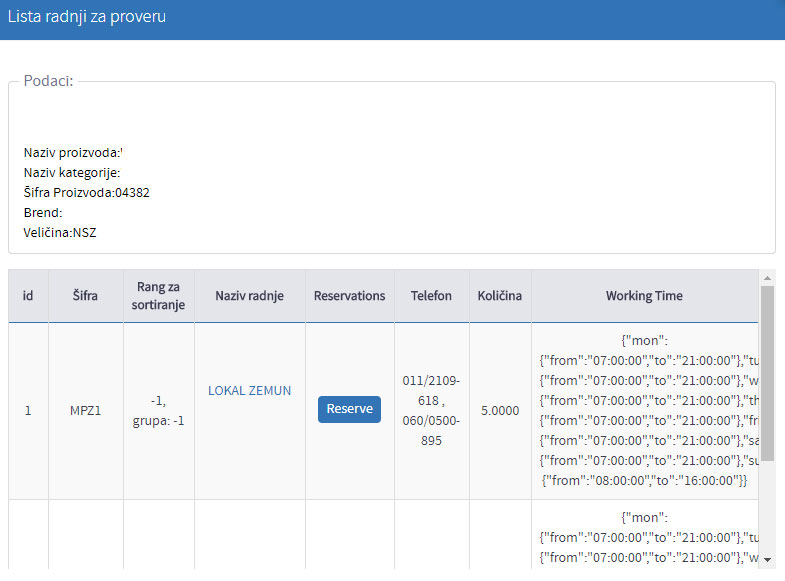Click the phone number 011/2109-618 cell
Viewport: 785px width, 581px height.
431,410
